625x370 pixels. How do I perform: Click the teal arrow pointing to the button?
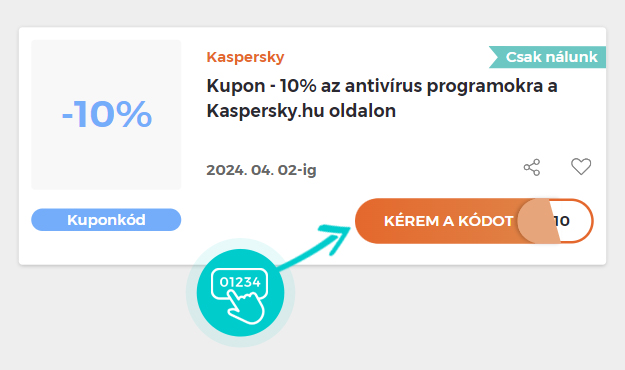[315, 246]
